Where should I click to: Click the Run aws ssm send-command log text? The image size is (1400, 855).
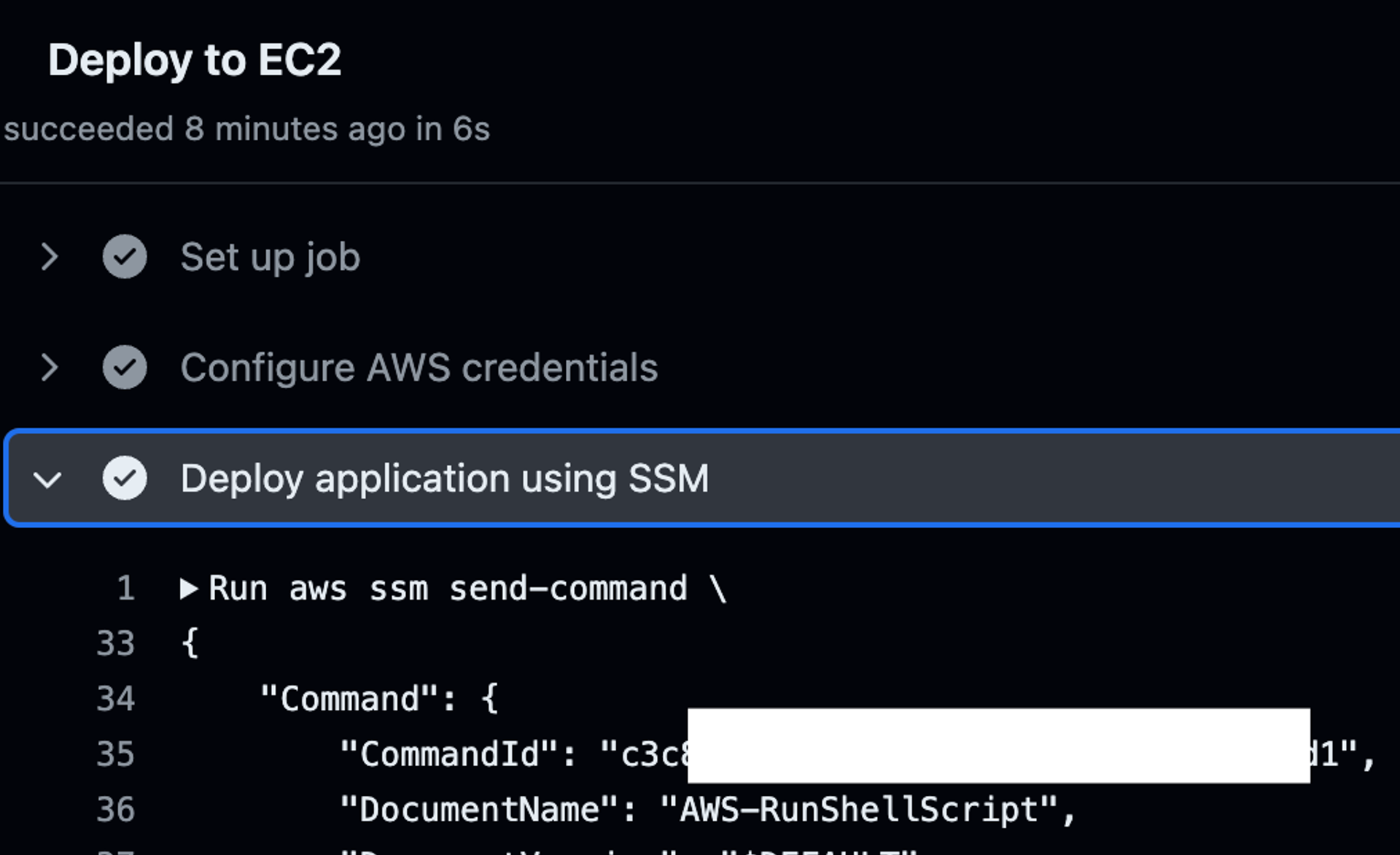[467, 589]
